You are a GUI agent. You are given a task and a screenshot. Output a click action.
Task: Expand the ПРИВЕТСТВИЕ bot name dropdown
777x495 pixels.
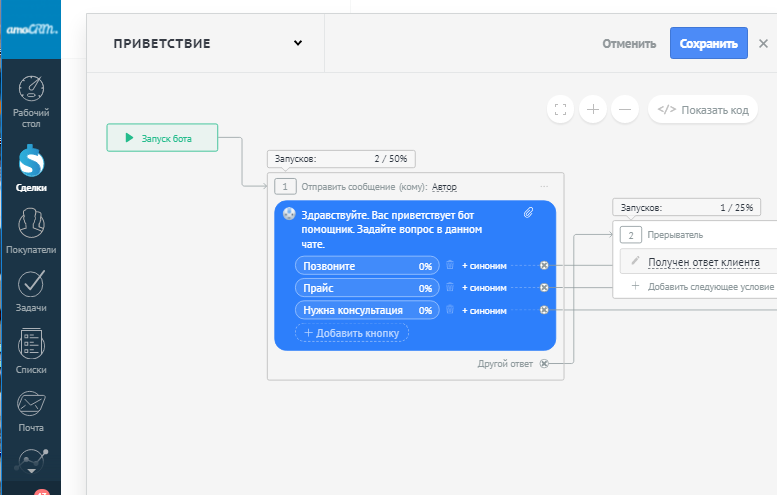pos(298,43)
